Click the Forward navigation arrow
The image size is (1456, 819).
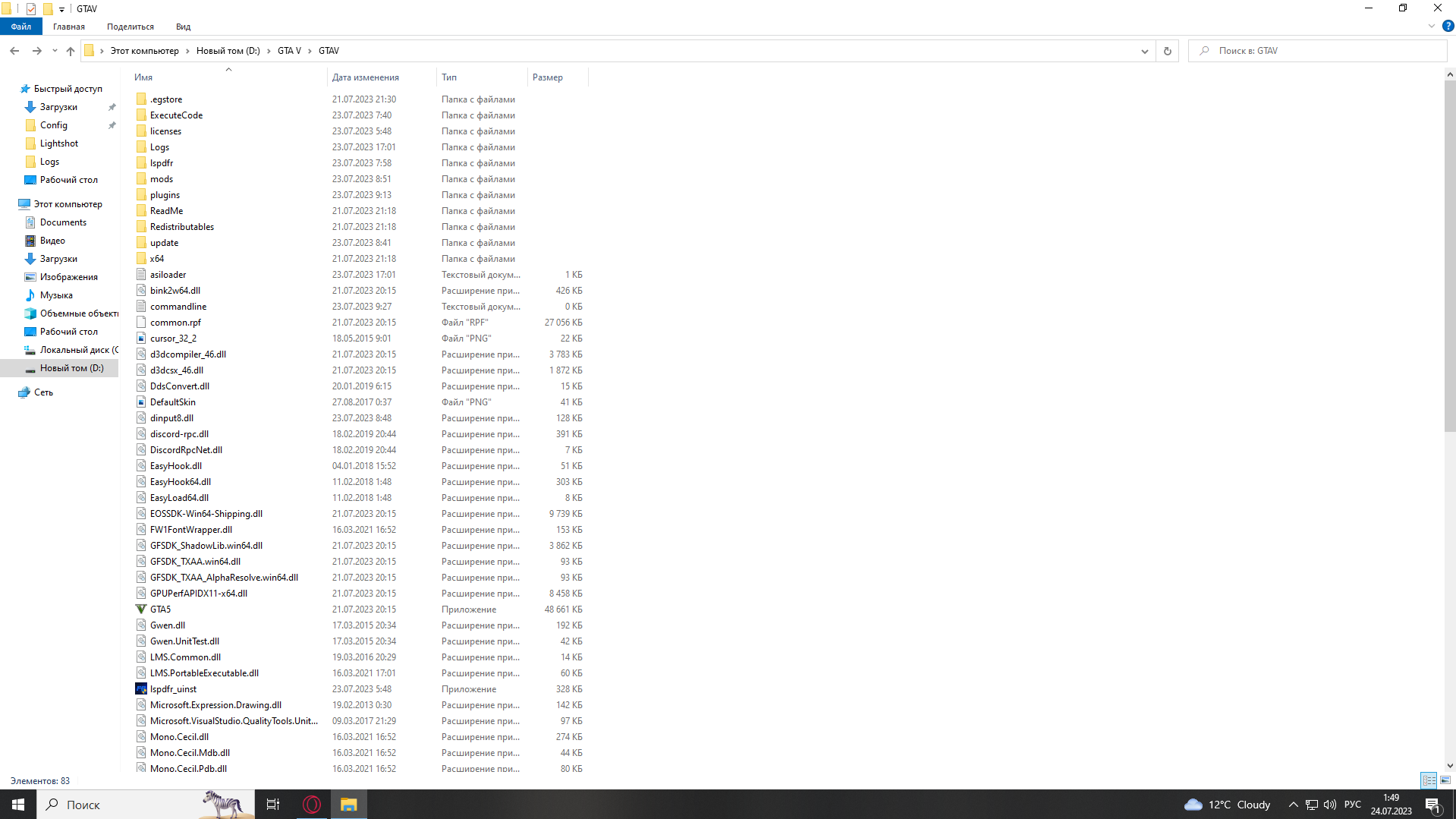coord(36,51)
